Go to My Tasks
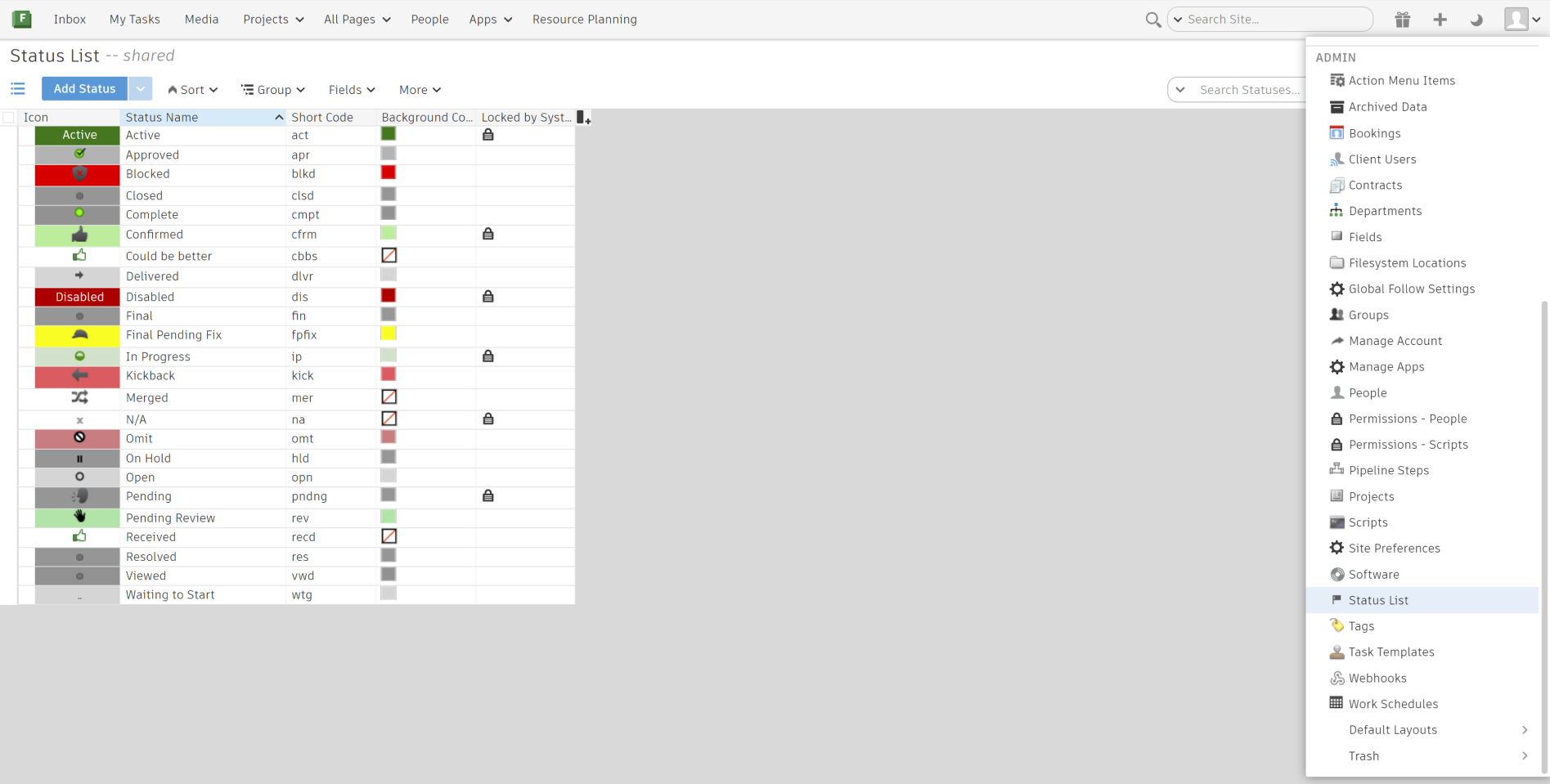Screen dimensions: 1550x784 click(135, 20)
